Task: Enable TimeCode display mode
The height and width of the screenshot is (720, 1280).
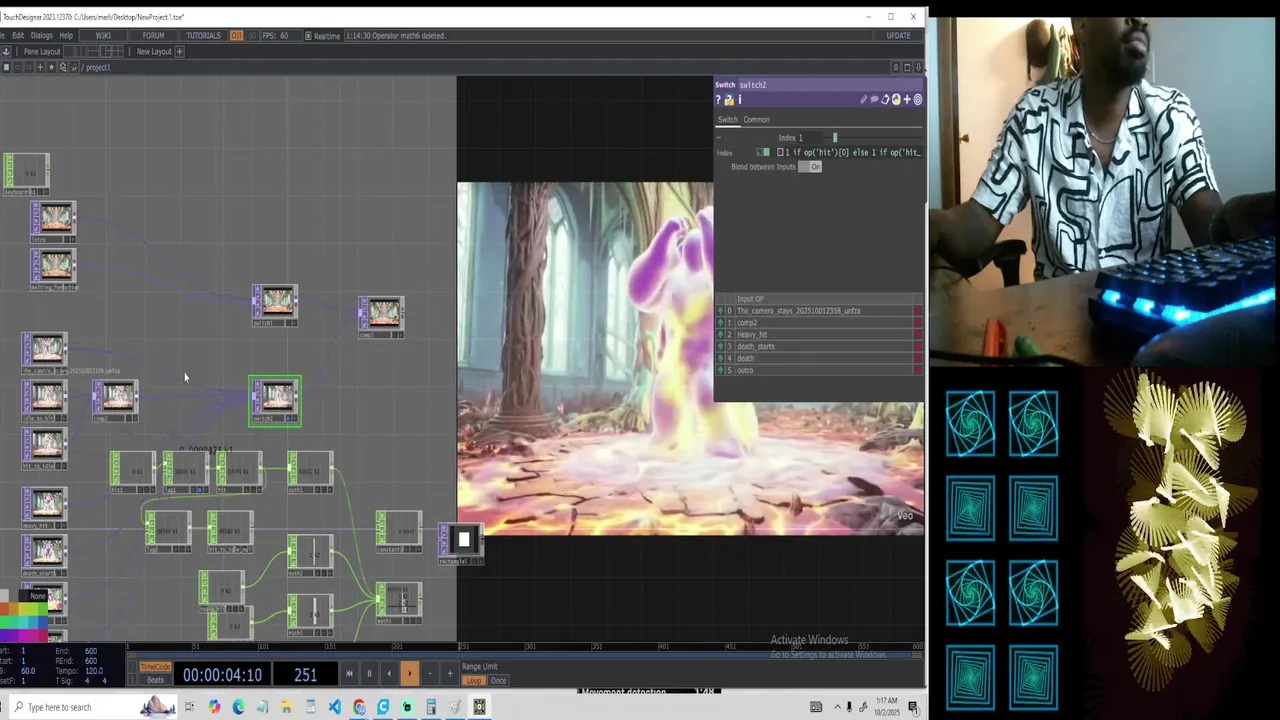Action: pos(155,667)
